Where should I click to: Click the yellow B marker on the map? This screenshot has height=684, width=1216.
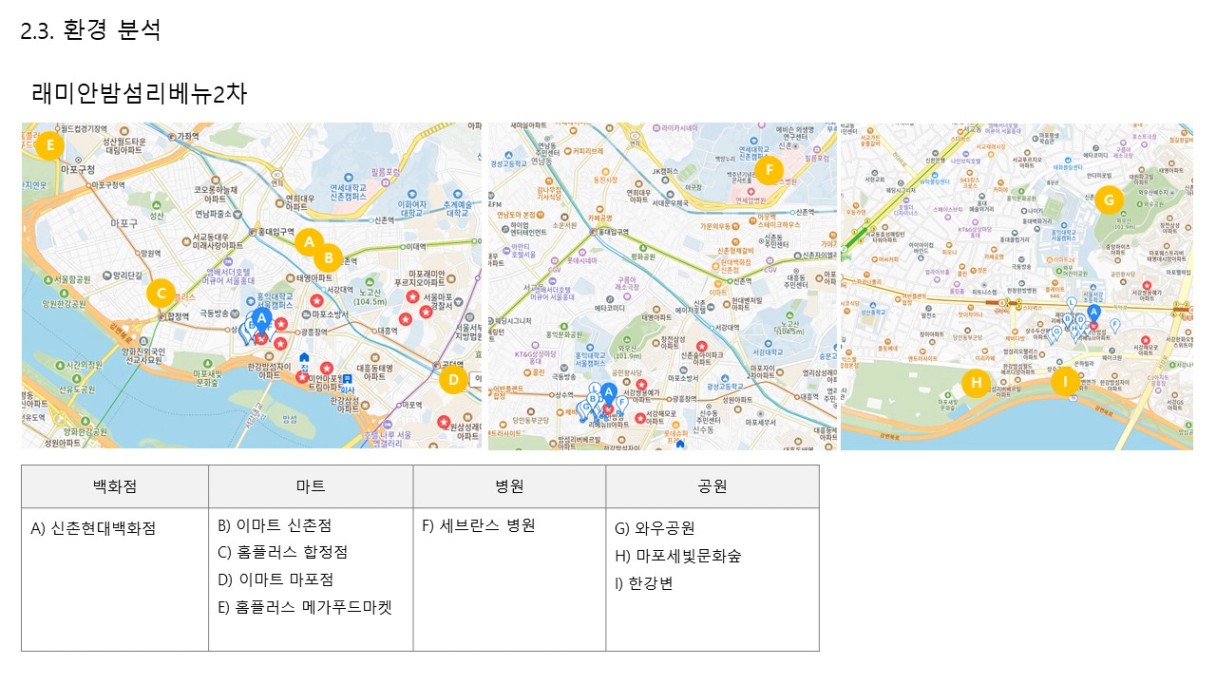coord(328,258)
